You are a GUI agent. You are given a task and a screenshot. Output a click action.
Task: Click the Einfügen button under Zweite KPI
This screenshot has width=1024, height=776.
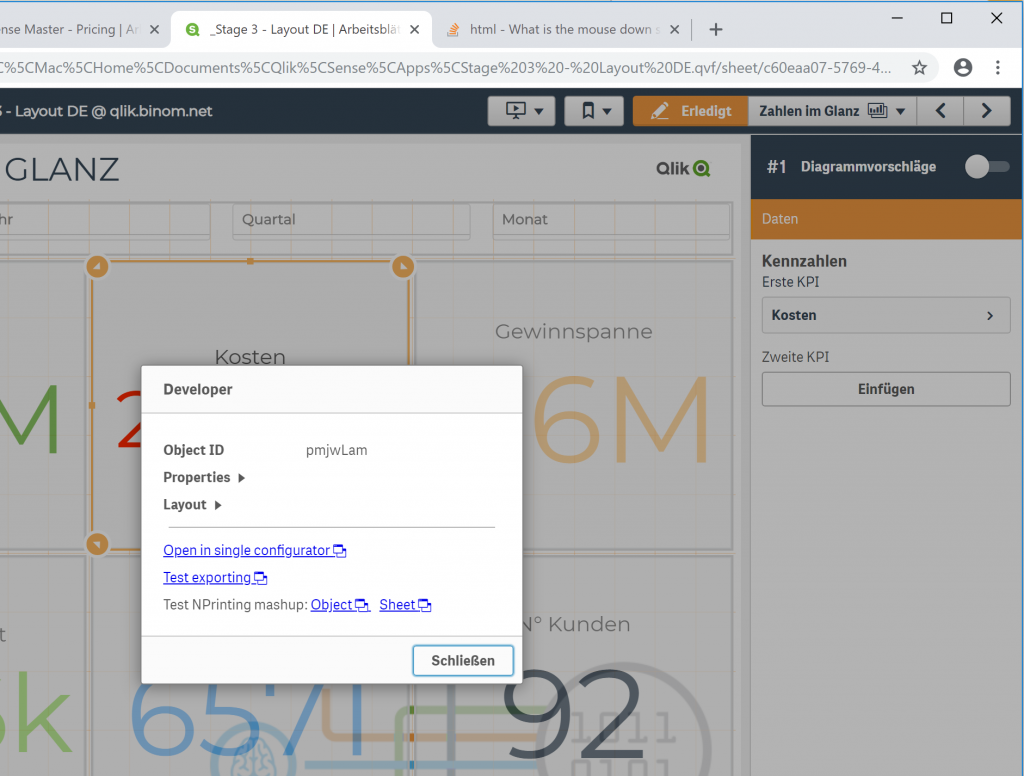[x=885, y=389]
